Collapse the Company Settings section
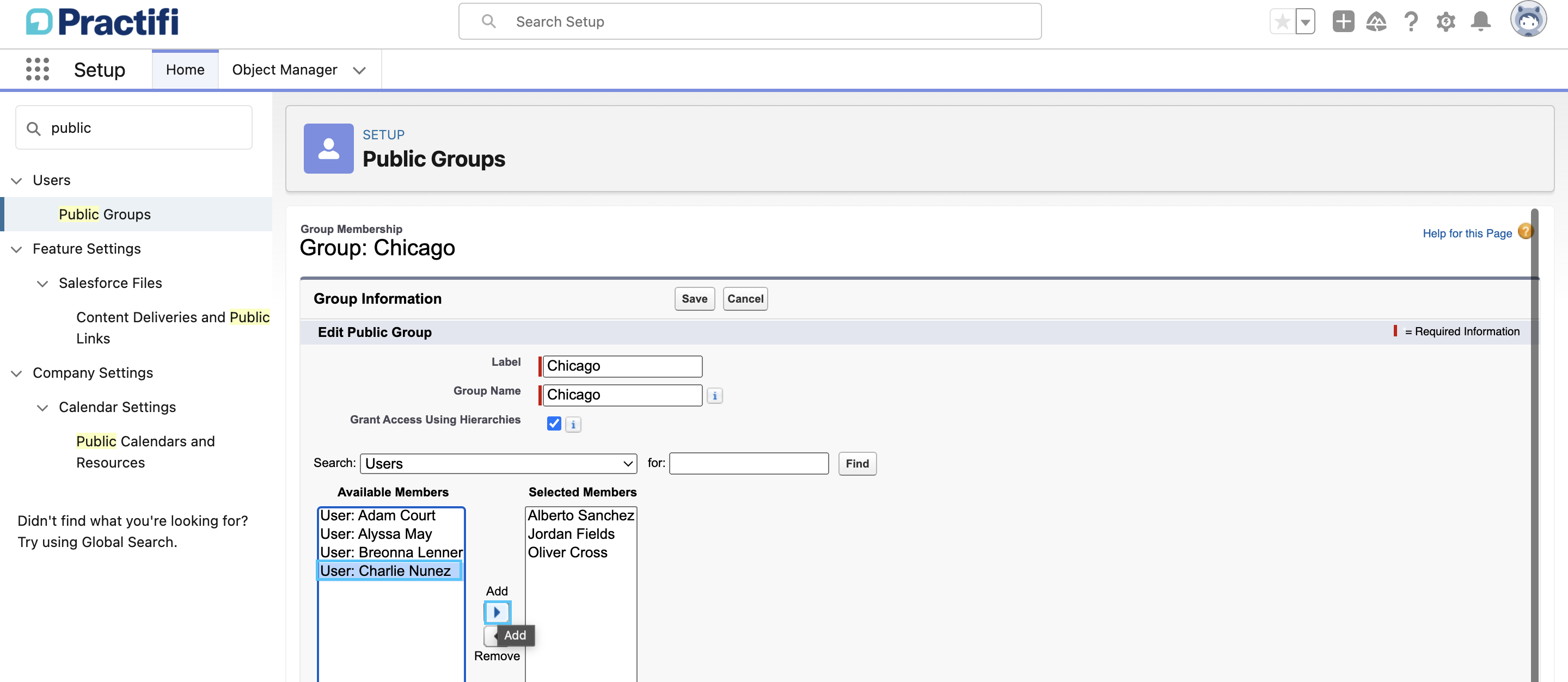 pyautogui.click(x=16, y=373)
